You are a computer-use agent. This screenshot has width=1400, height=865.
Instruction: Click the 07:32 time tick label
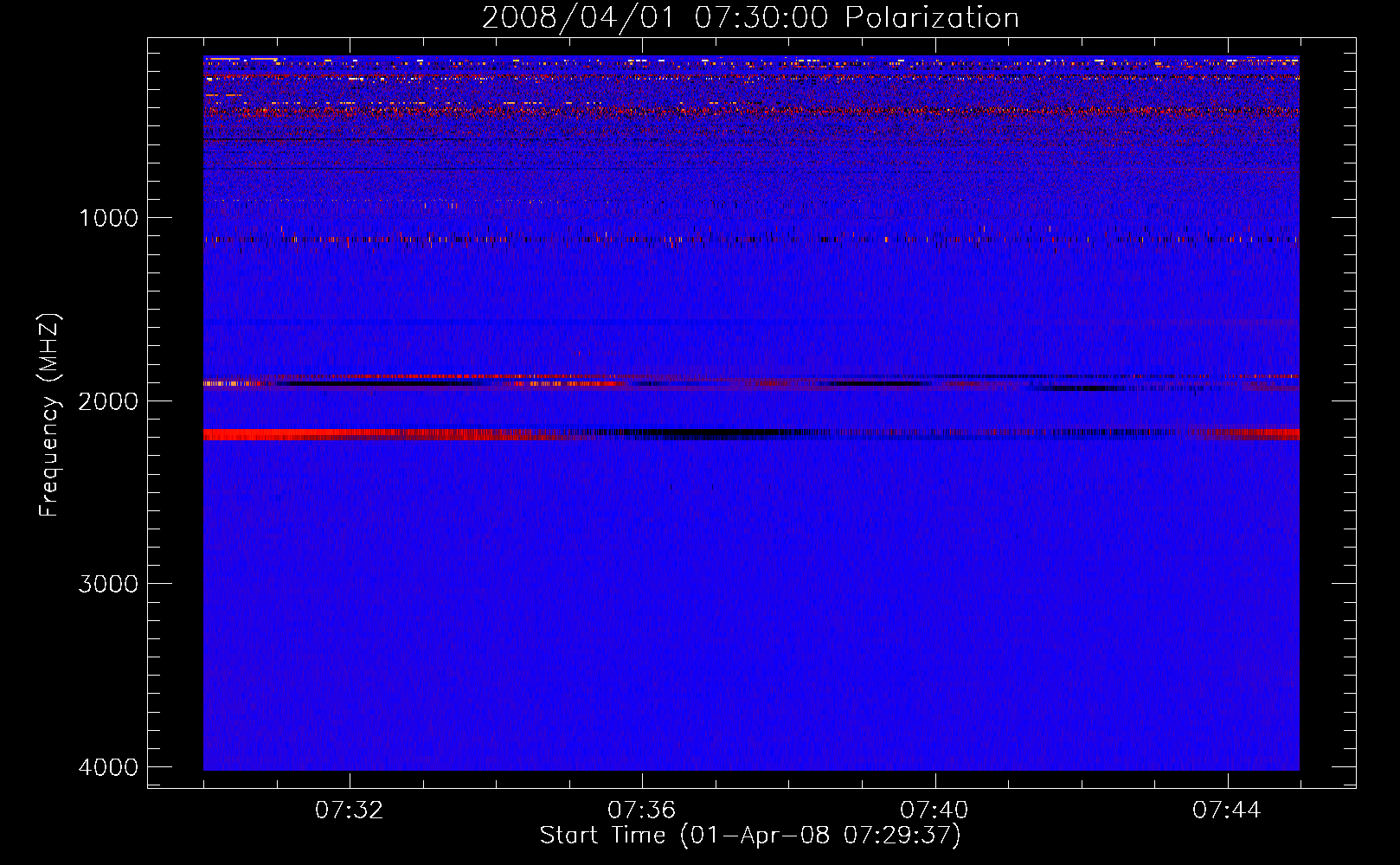350,811
